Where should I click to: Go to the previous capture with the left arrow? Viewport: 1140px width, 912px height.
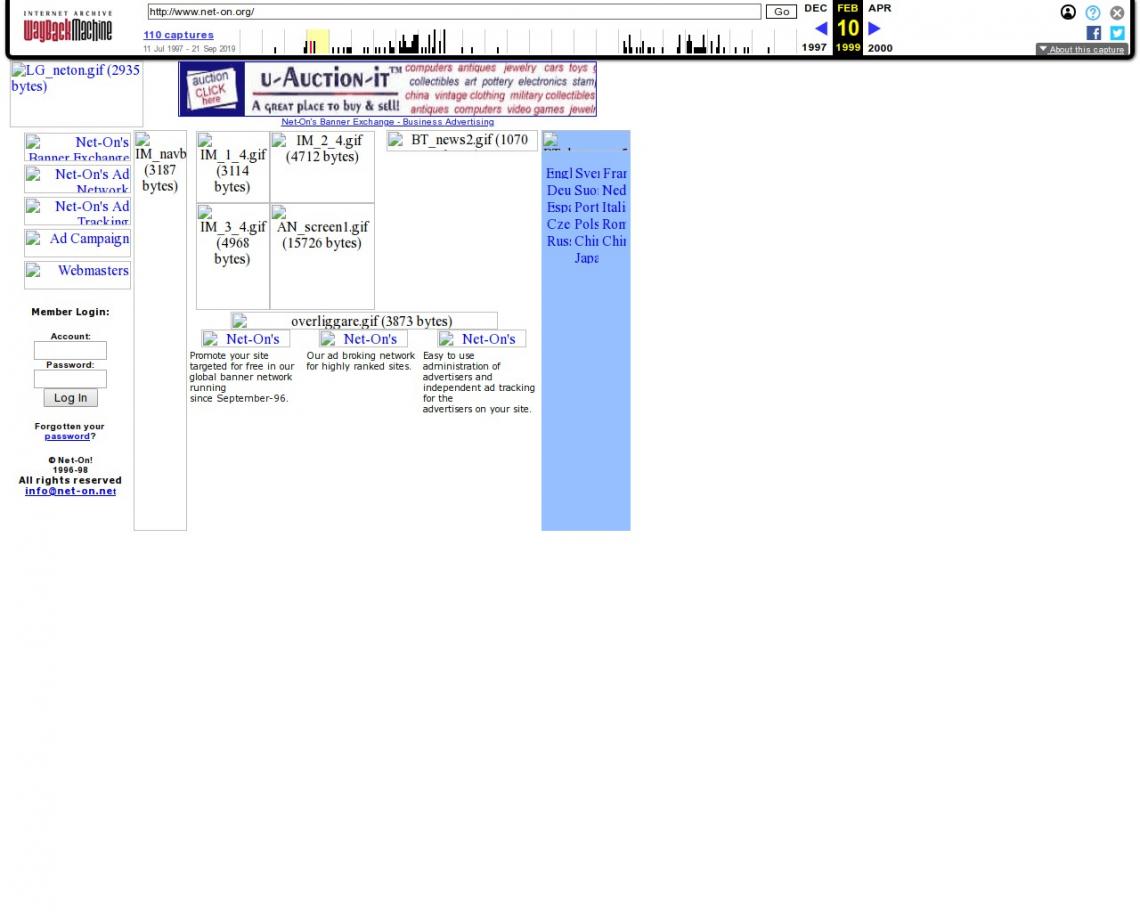[821, 28]
